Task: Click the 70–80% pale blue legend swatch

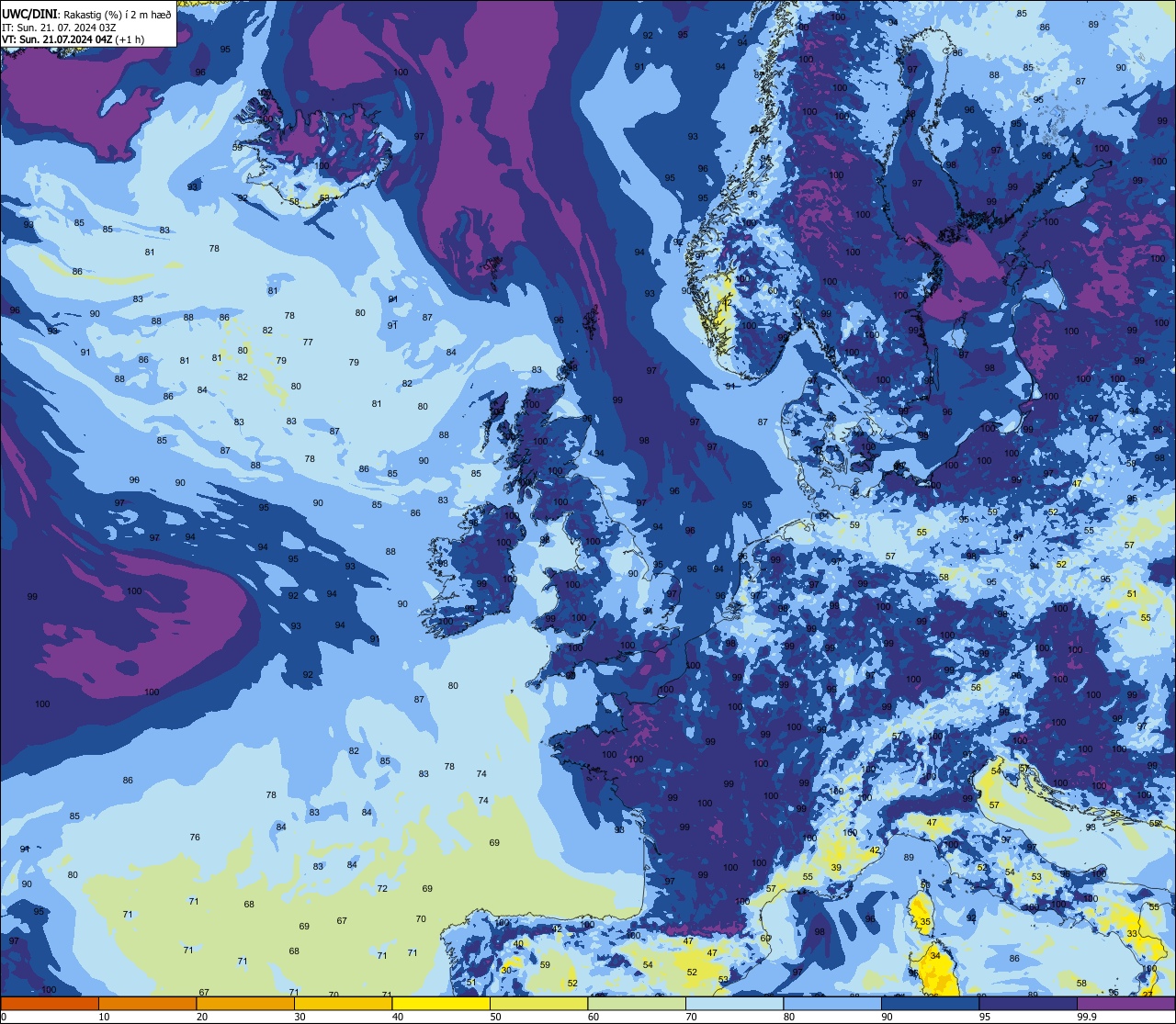Action: click(735, 1003)
